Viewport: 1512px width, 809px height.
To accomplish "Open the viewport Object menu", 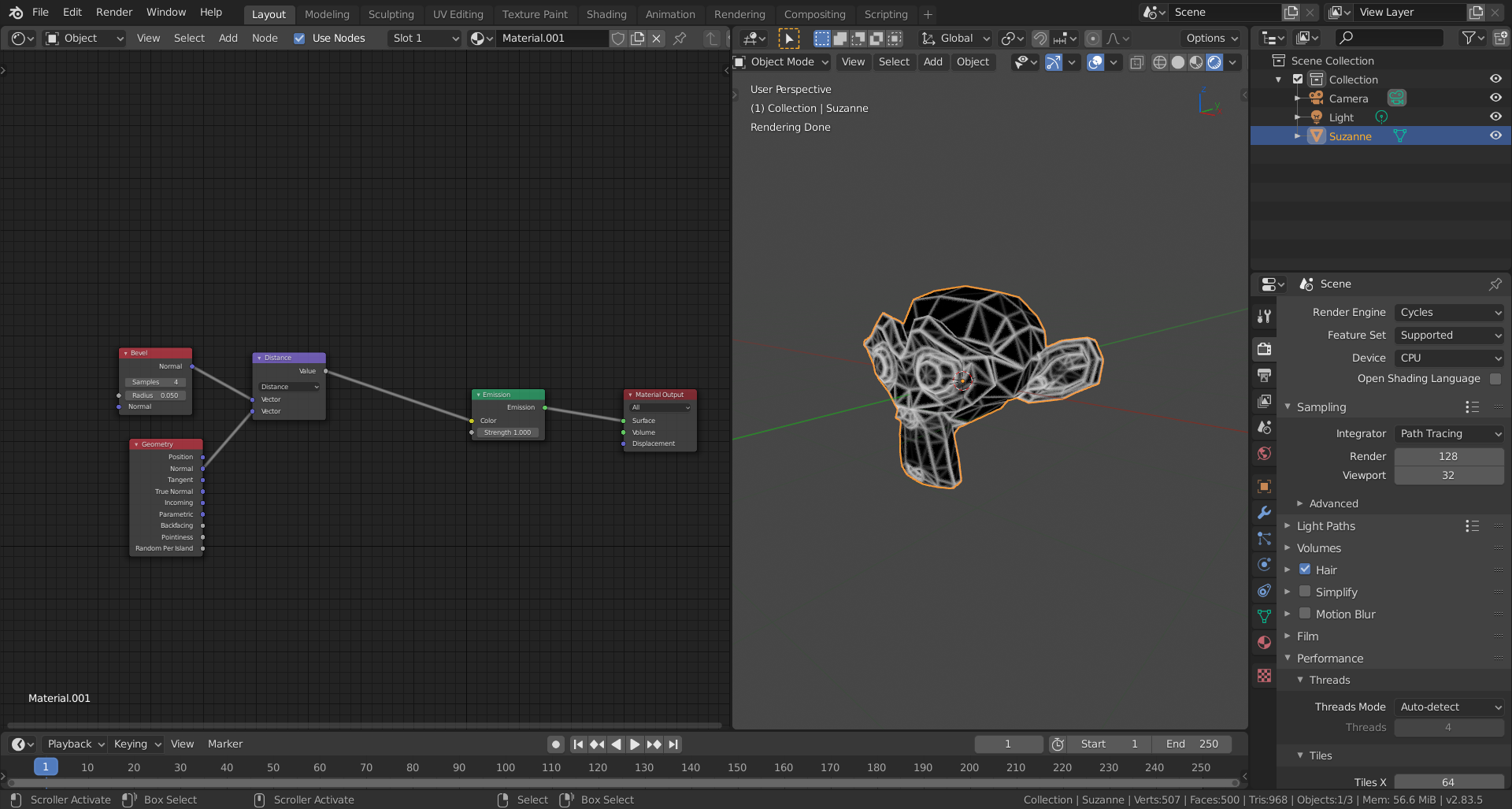I will pos(973,62).
